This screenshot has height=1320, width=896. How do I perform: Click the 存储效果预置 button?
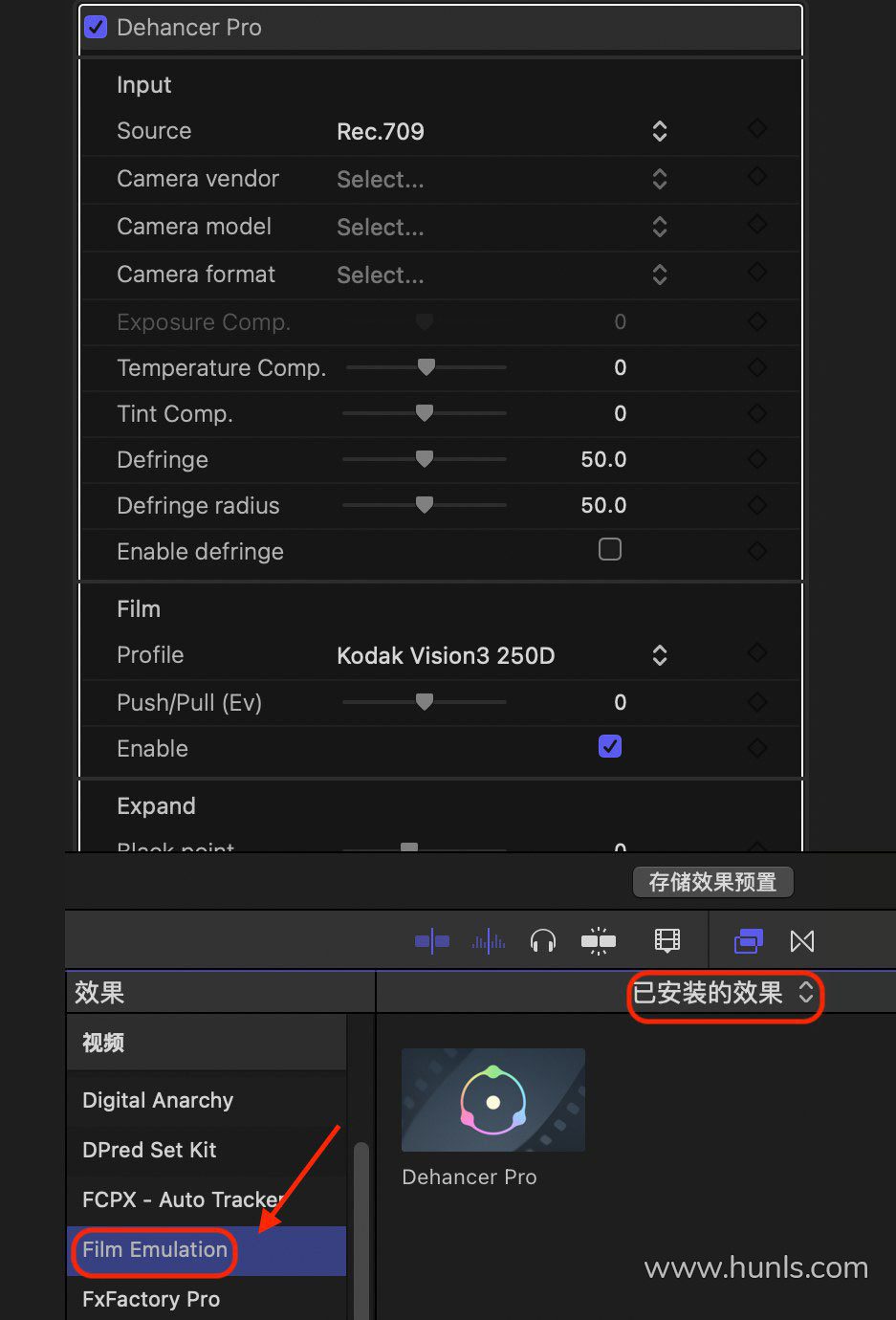point(713,882)
